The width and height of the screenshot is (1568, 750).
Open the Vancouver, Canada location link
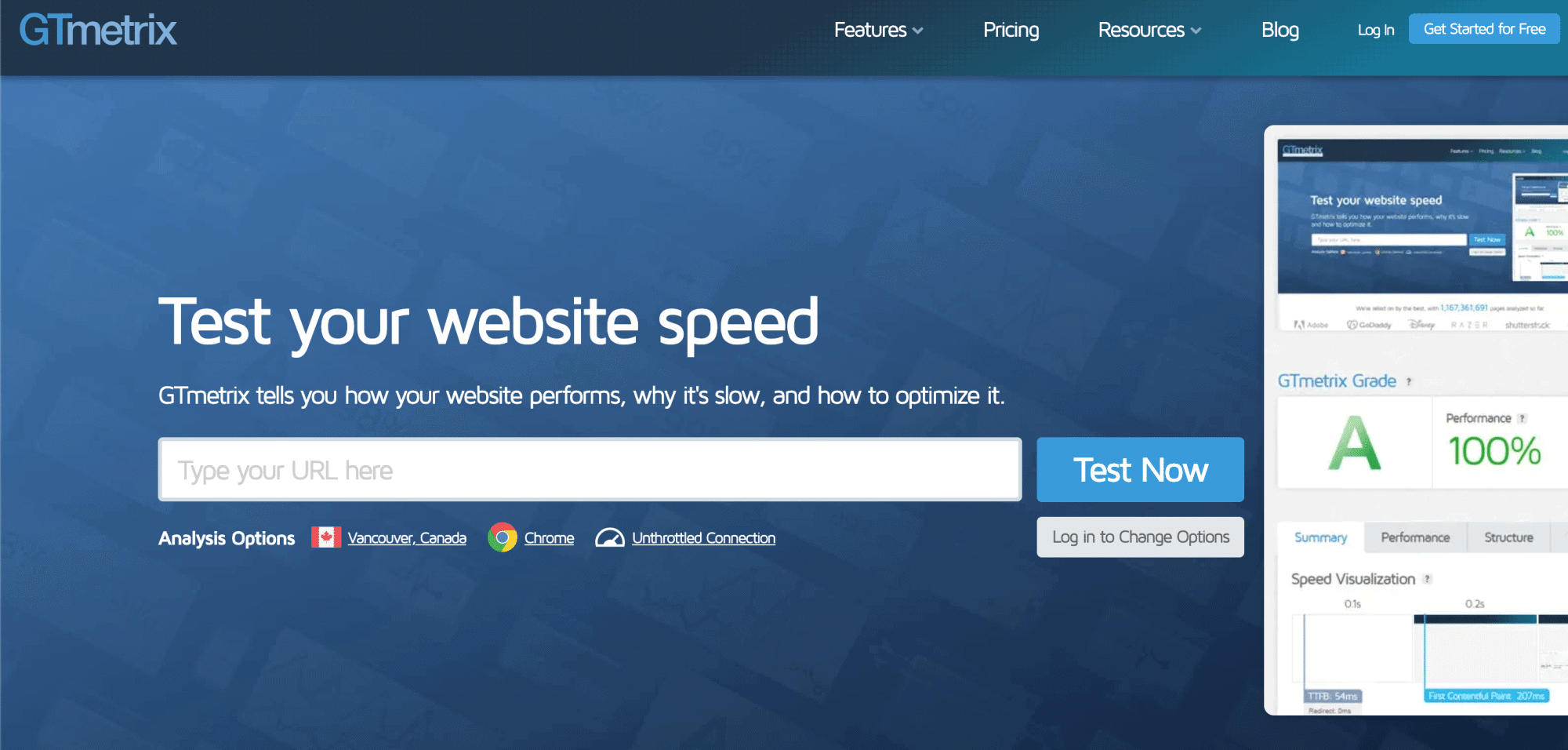click(x=407, y=538)
